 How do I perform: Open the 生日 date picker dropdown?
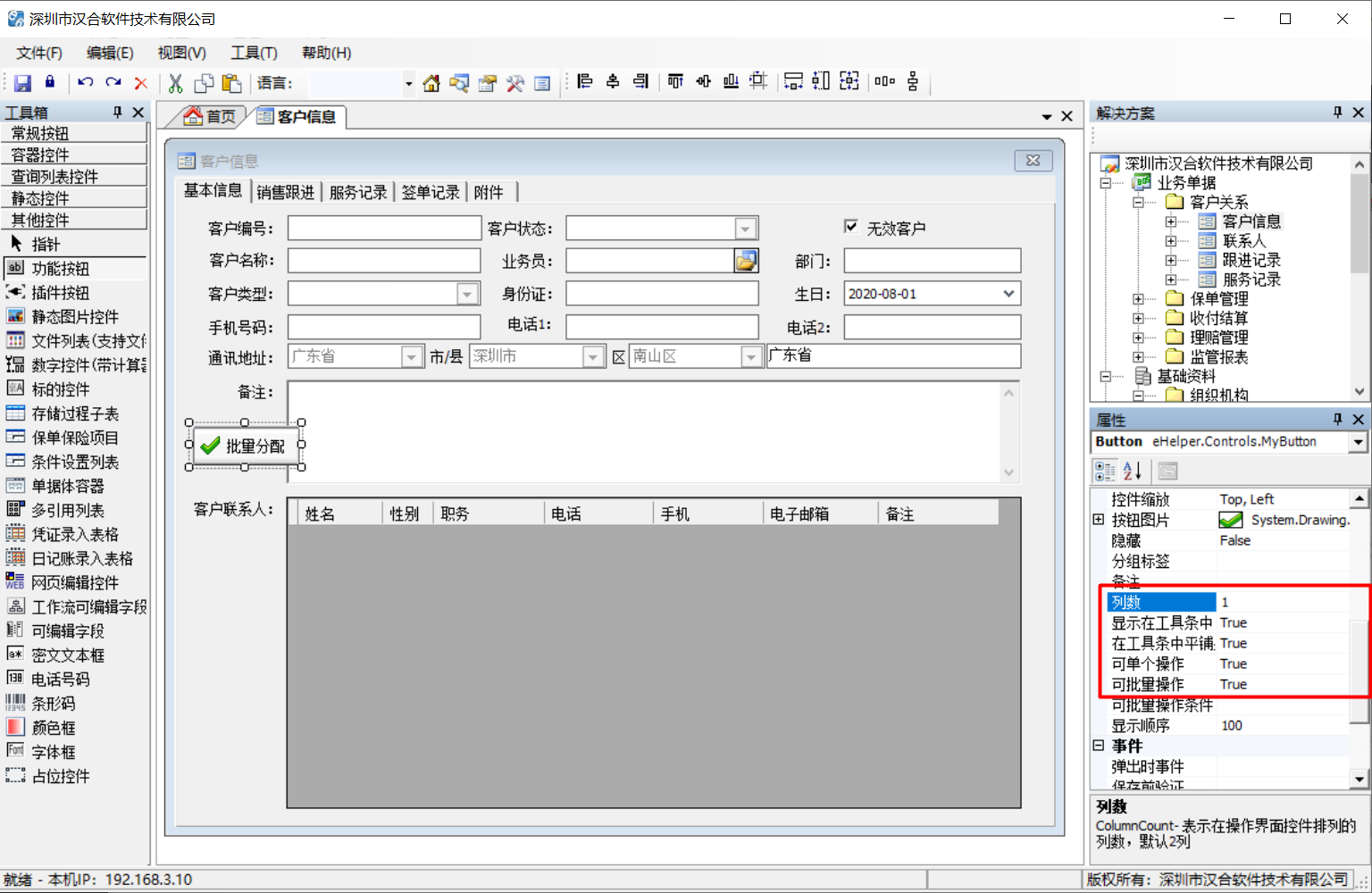pos(1008,294)
